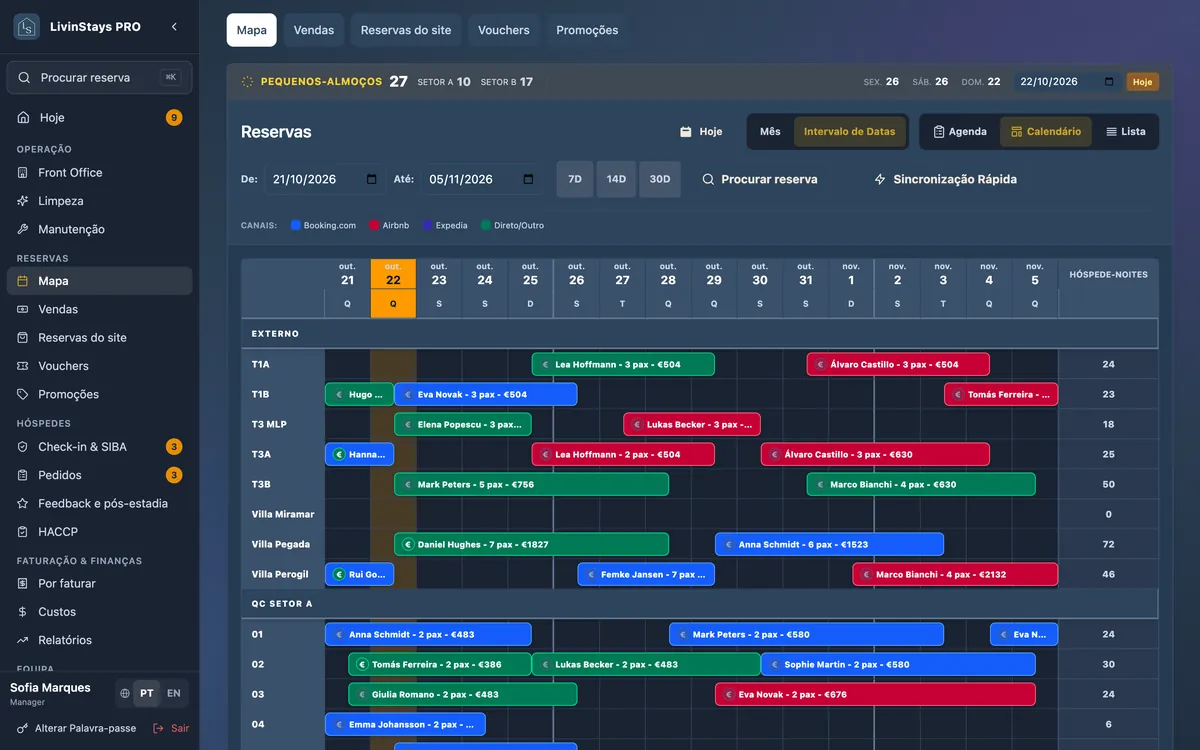The width and height of the screenshot is (1200, 750).
Task: Focus the sidebar search box with ⌘K
Action: [x=99, y=78]
